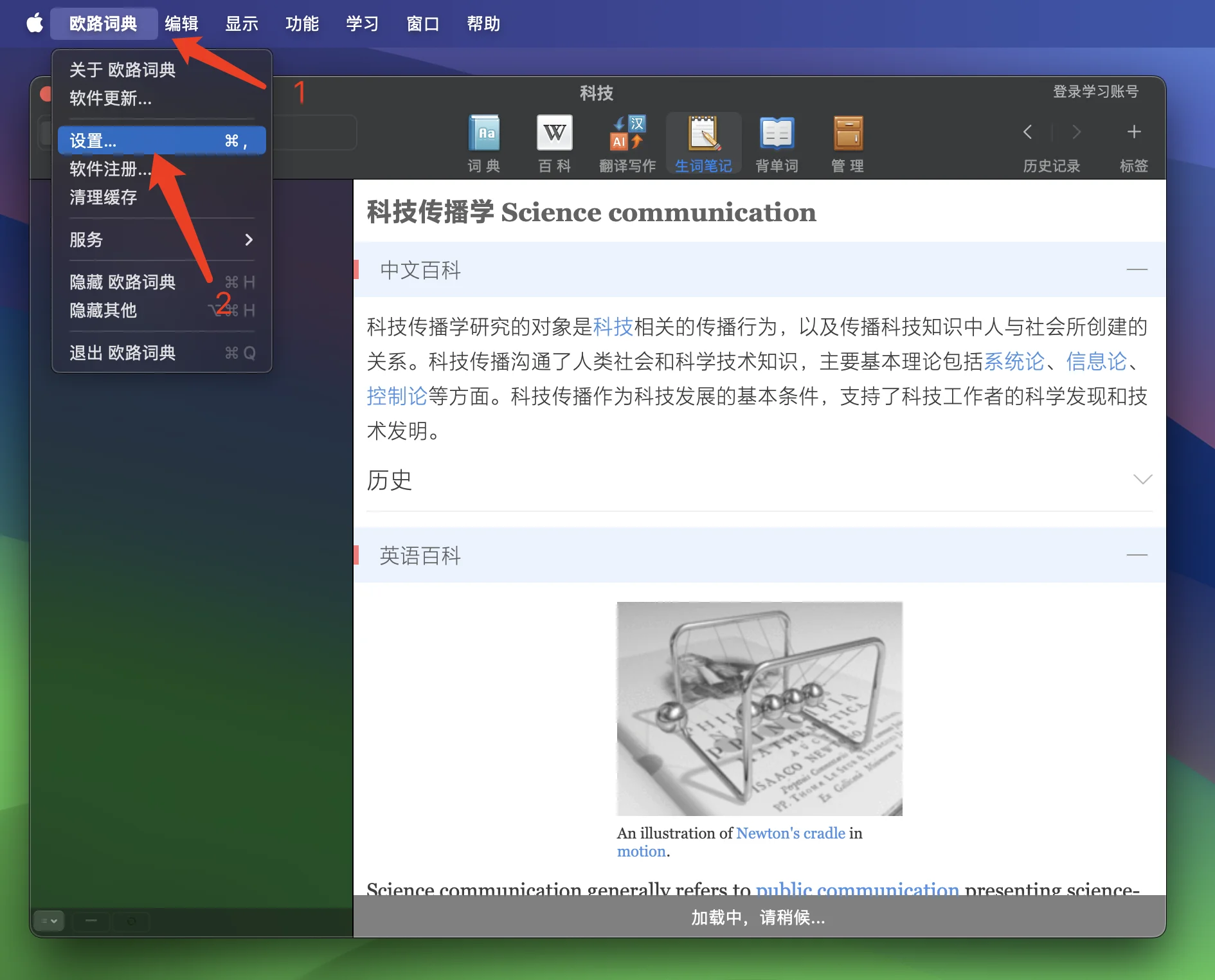Viewport: 1215px width, 980px height.
Task: Open the 欧路词典 app menu
Action: tap(104, 24)
